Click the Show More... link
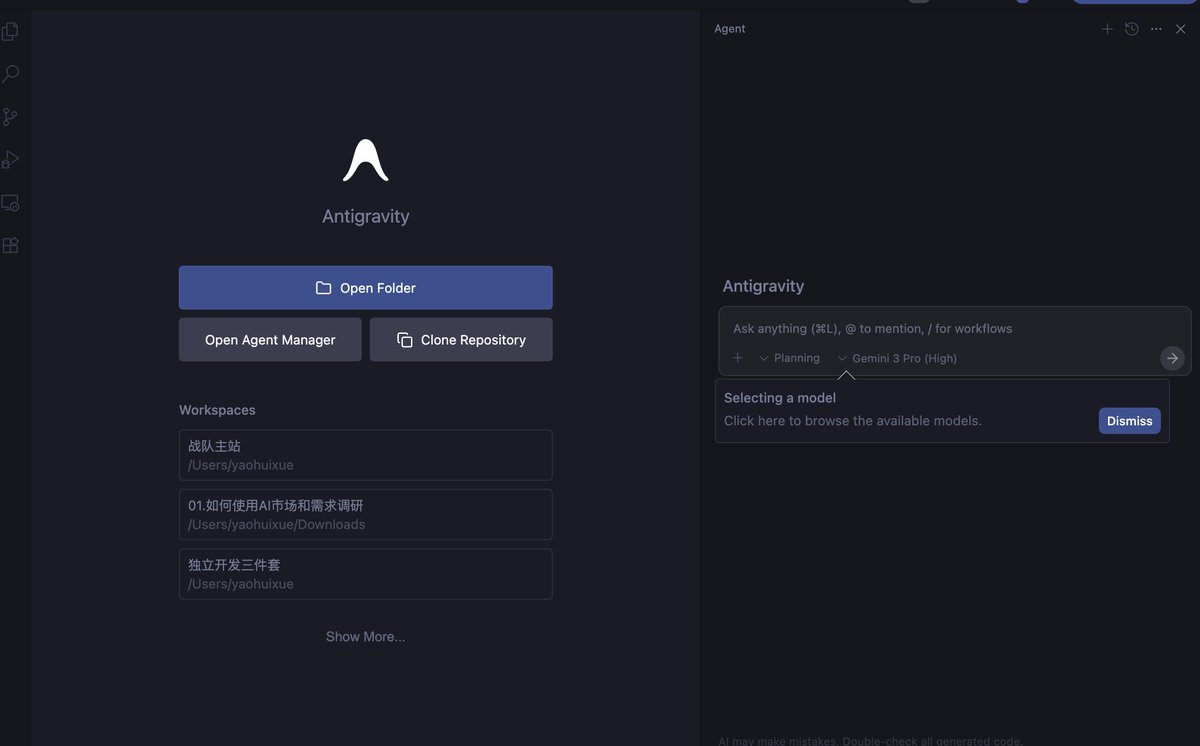The image size is (1200, 746). pos(365,637)
